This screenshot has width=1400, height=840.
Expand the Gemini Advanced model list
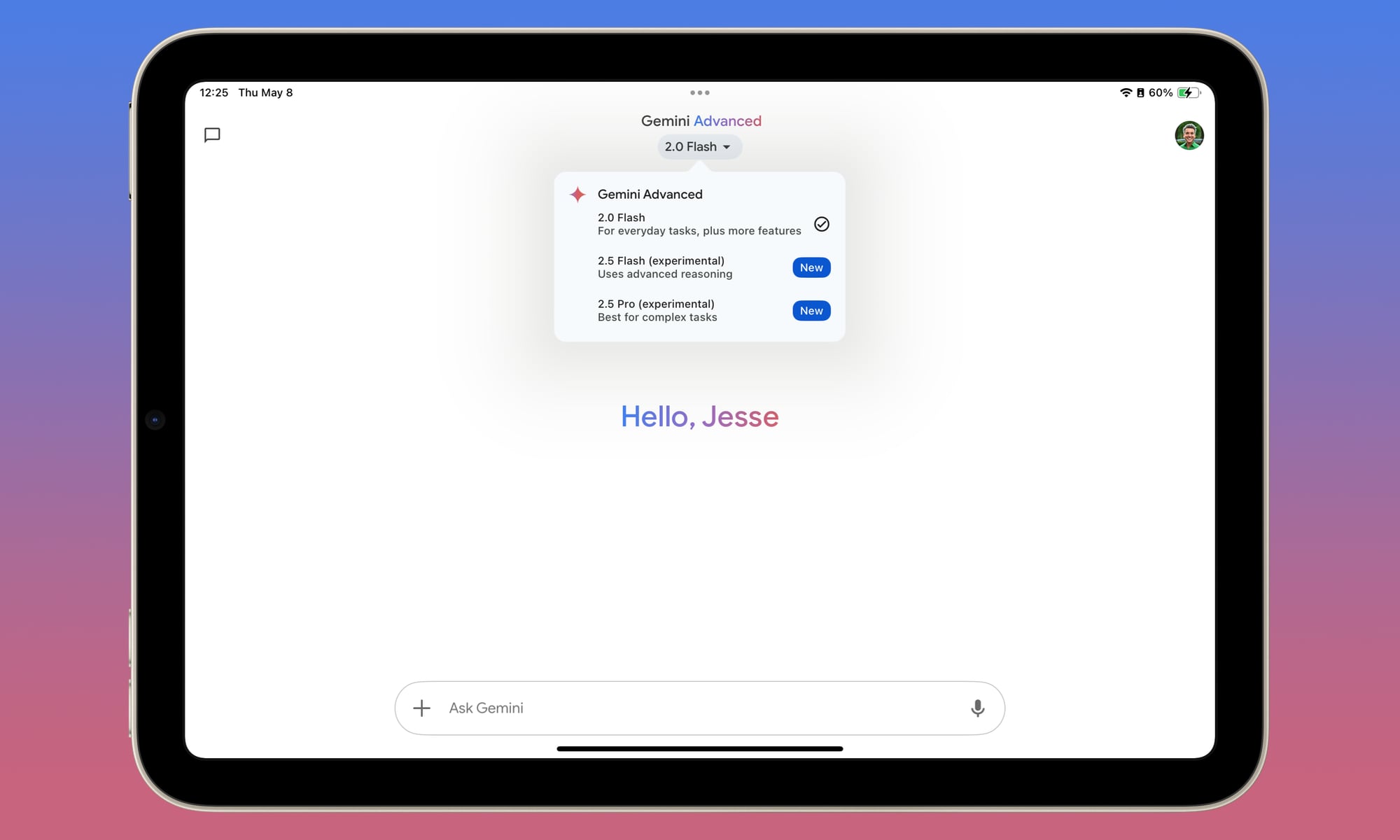[x=700, y=146]
